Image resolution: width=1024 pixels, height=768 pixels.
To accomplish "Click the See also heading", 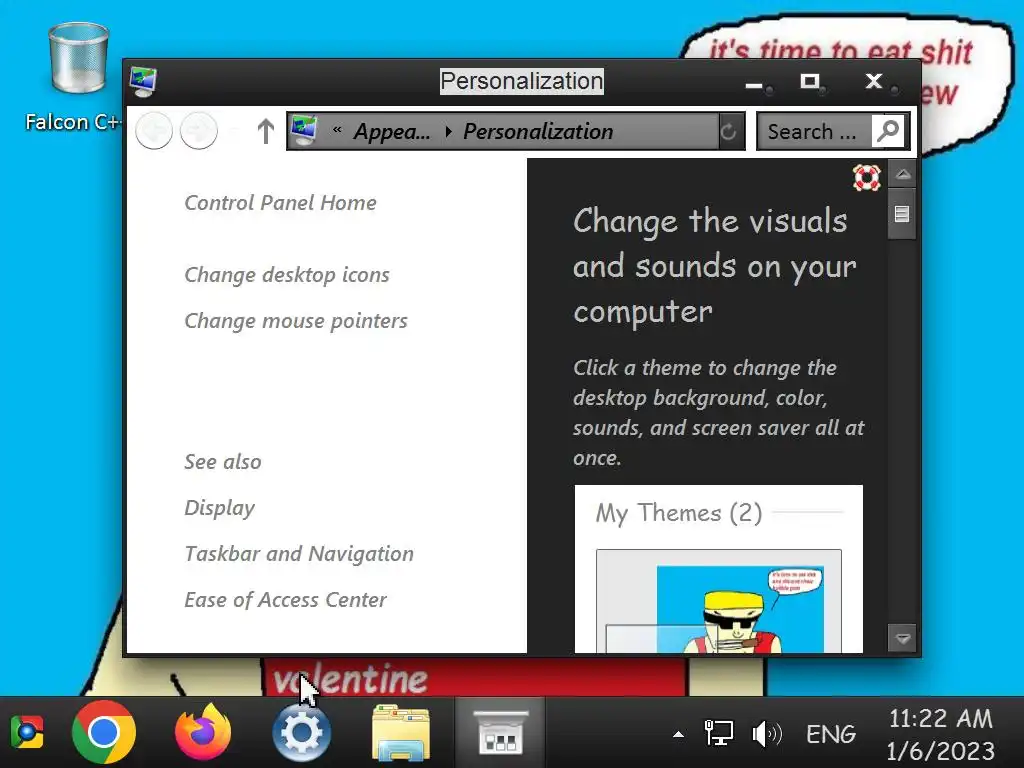I will pyautogui.click(x=223, y=462).
